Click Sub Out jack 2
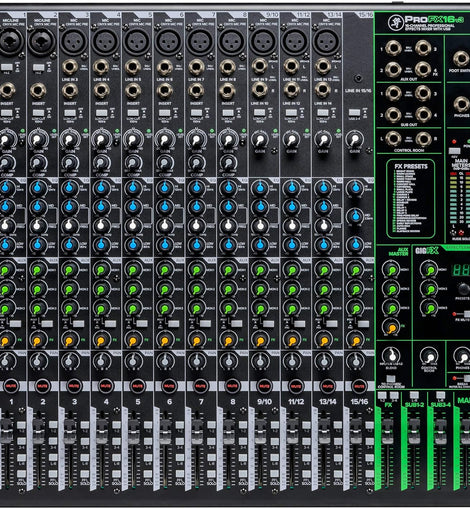 [x=394, y=115]
